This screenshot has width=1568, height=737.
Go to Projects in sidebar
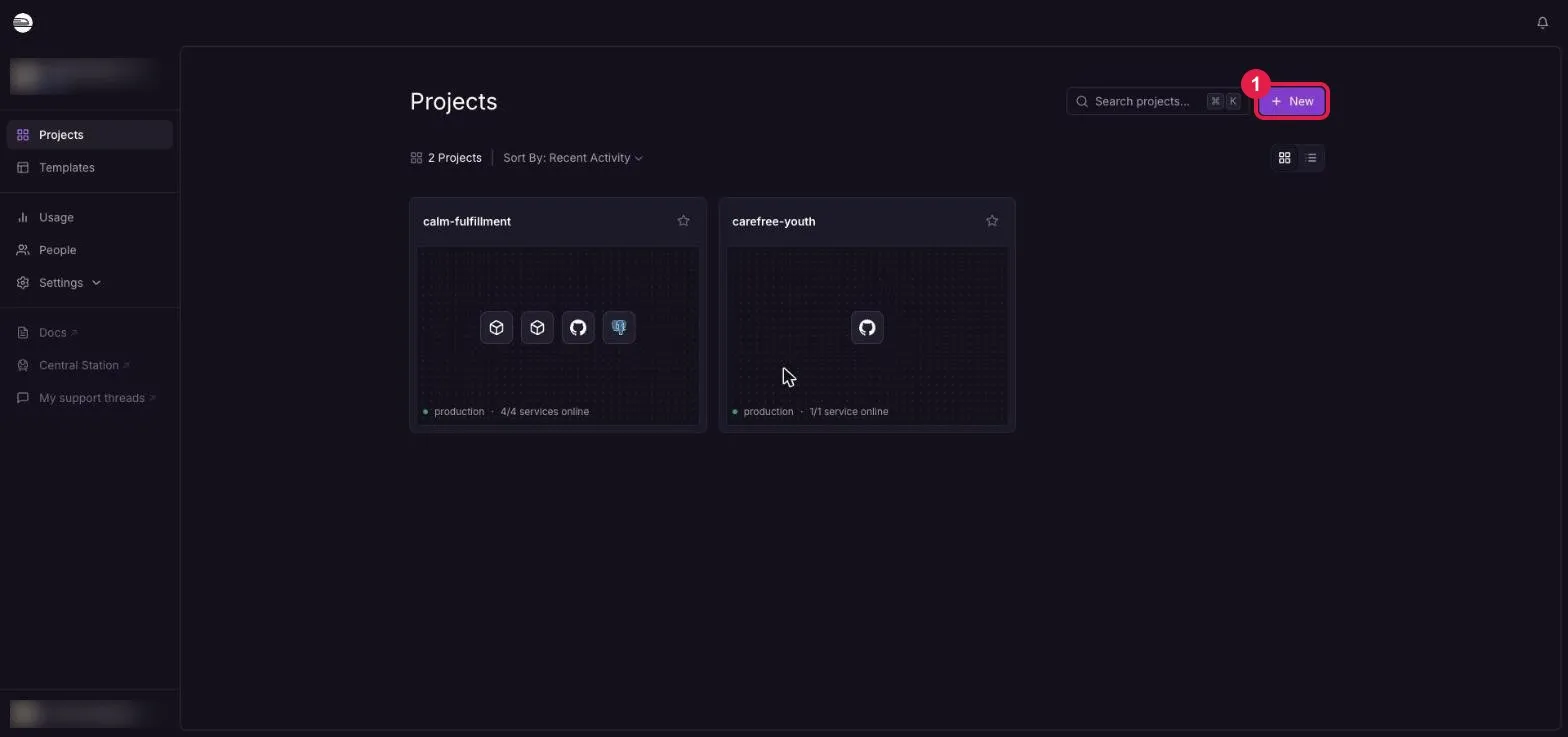[x=89, y=135]
